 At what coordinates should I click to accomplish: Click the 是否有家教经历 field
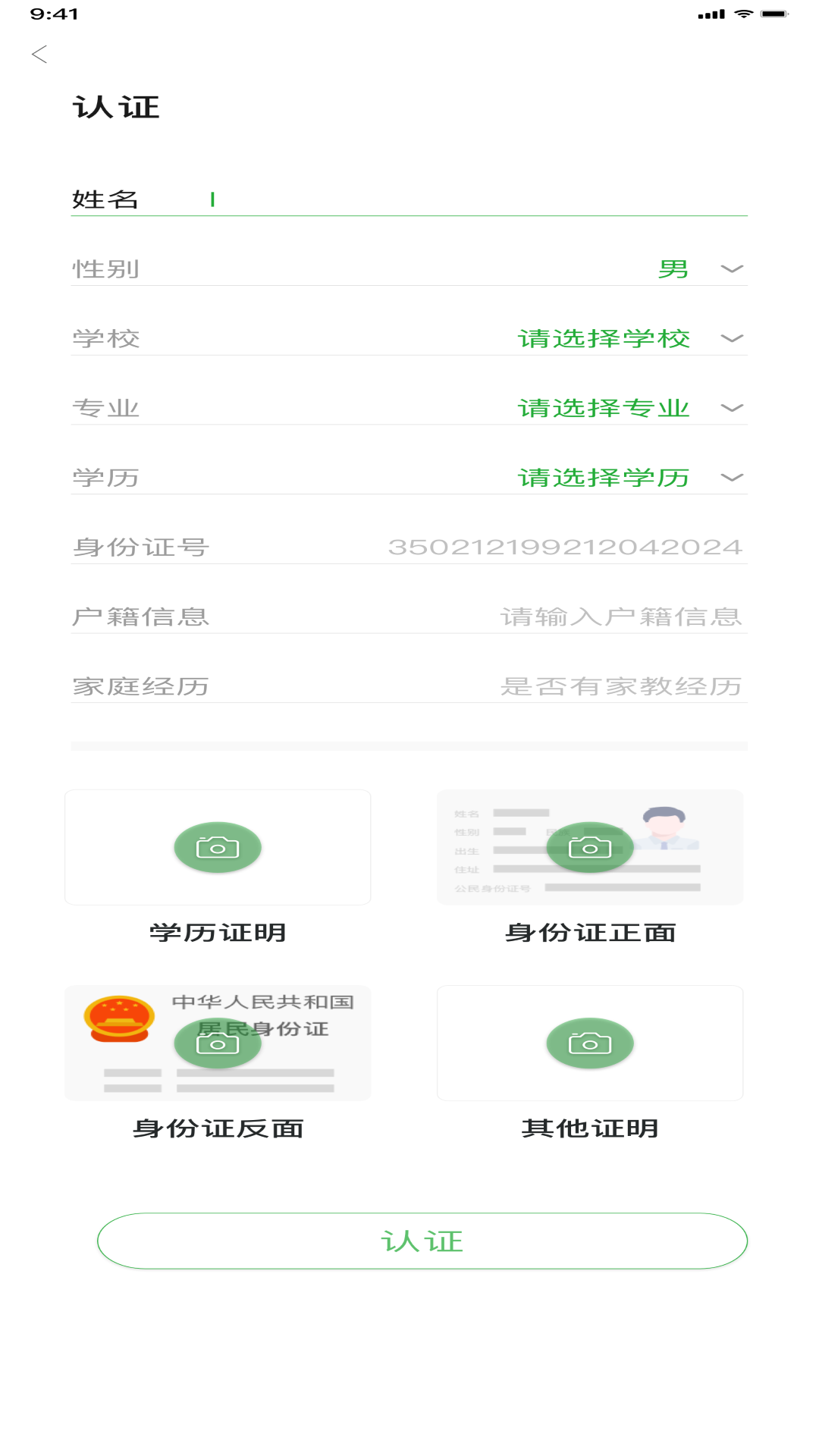[620, 686]
